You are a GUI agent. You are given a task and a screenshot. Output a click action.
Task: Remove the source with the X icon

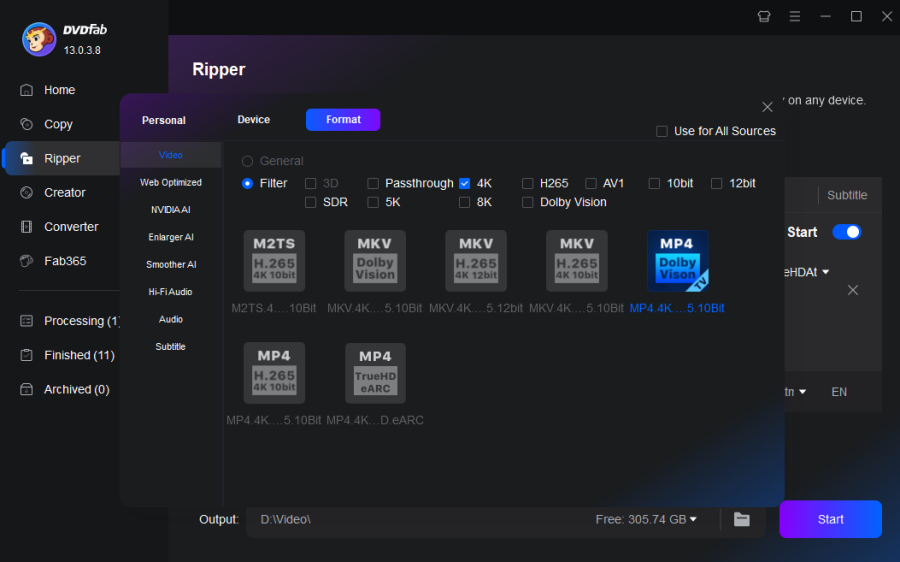(853, 290)
